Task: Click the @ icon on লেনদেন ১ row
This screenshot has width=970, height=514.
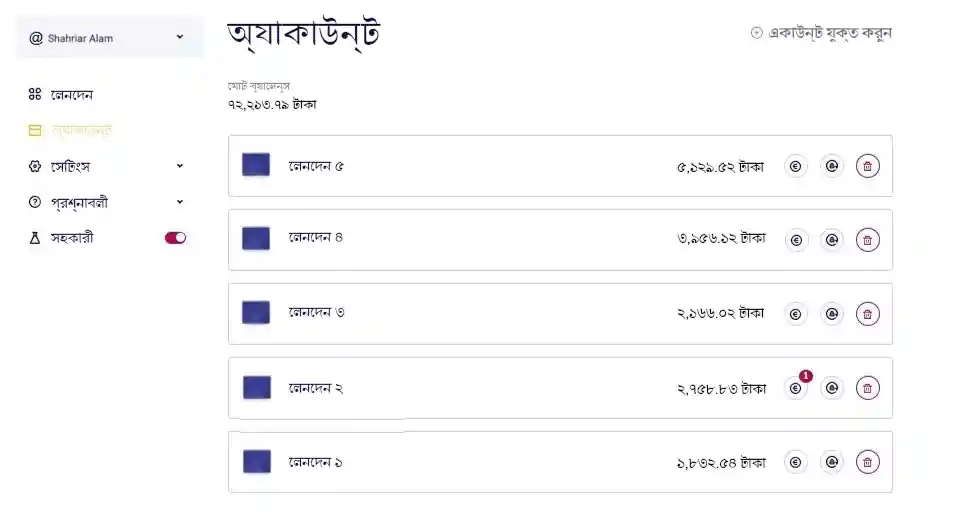Action: click(x=832, y=462)
